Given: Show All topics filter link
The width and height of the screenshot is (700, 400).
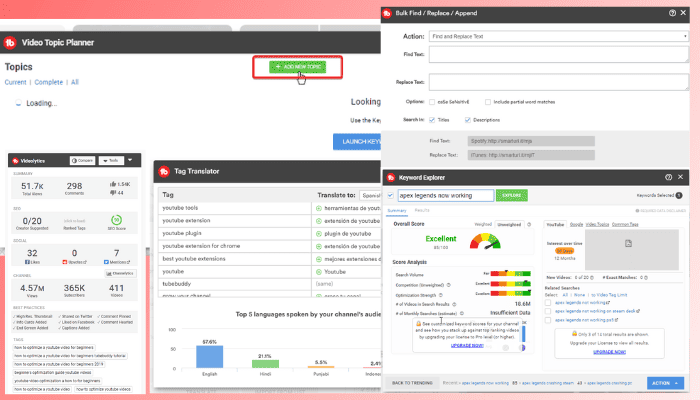Looking at the screenshot, I should point(75,82).
